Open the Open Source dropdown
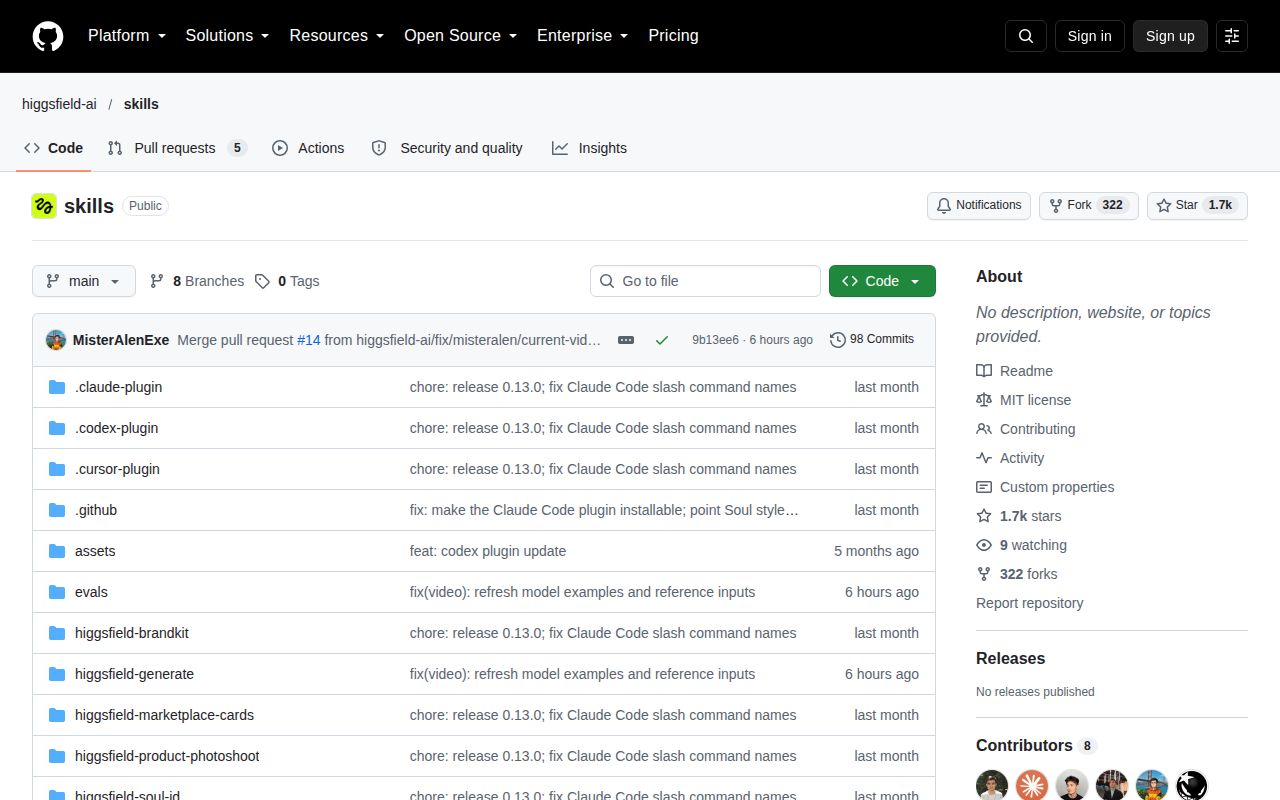The height and width of the screenshot is (800, 1280). coord(461,36)
